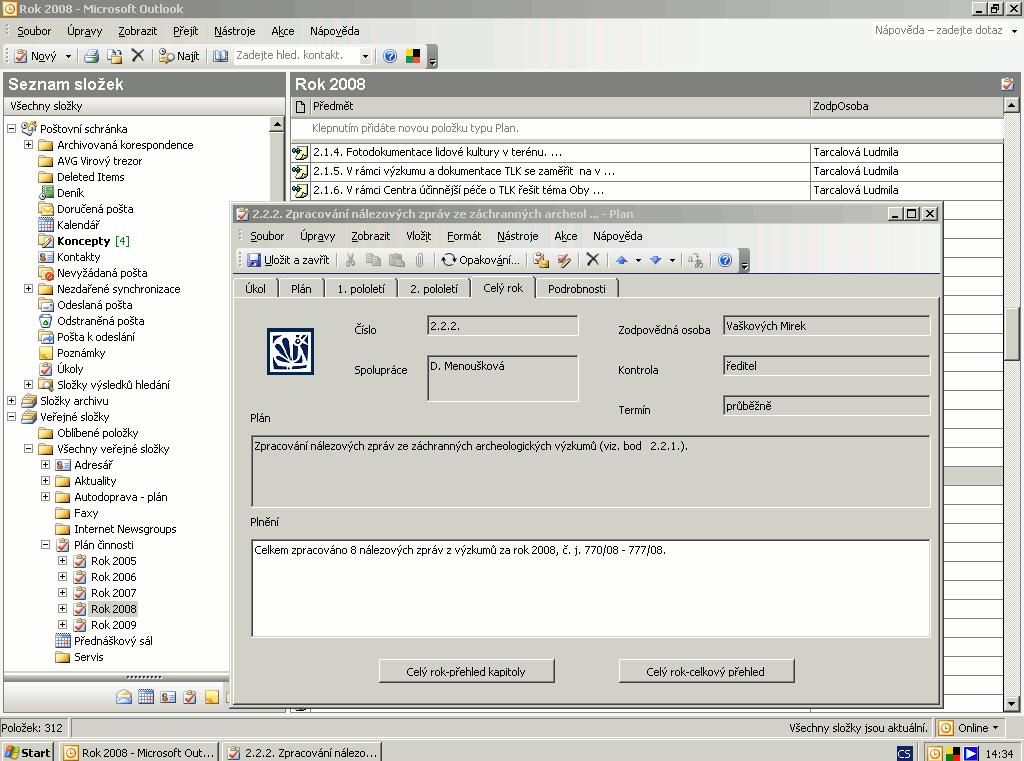Click the translate characters icon in Plan toolbar
Viewport: 1024px width, 761px height.
696,260
